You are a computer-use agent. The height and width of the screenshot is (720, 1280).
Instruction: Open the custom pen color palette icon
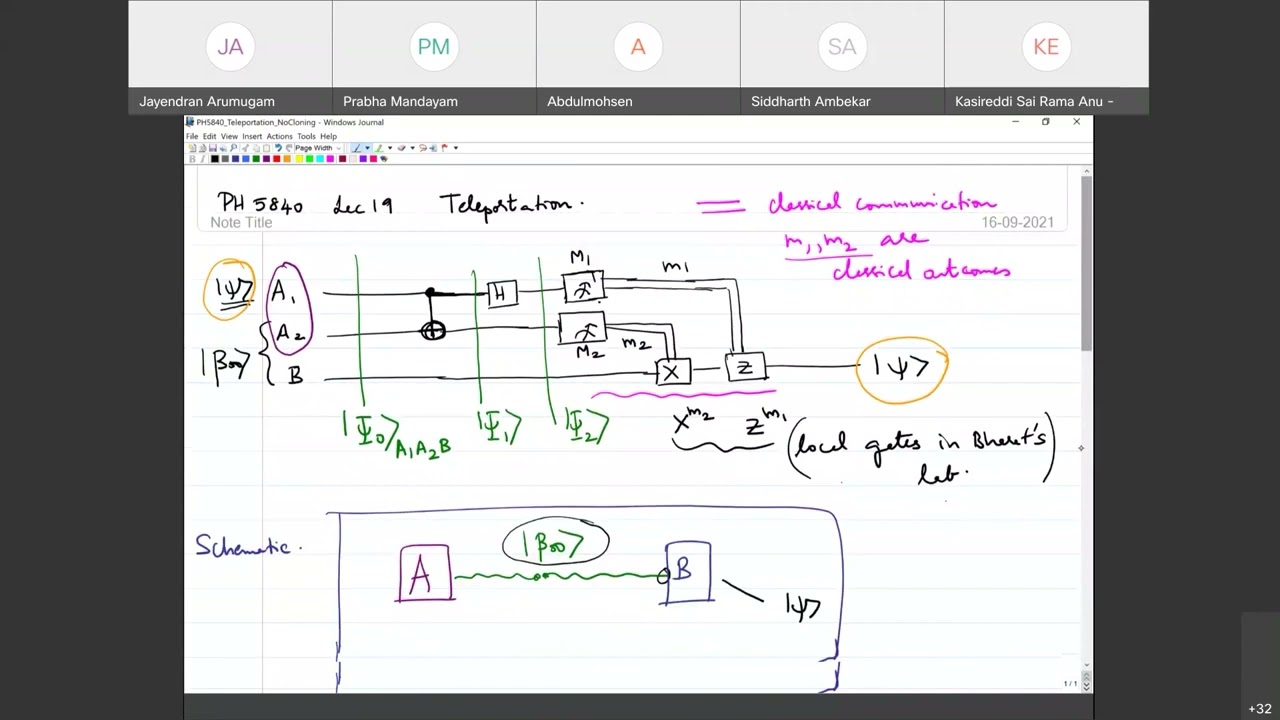point(384,158)
